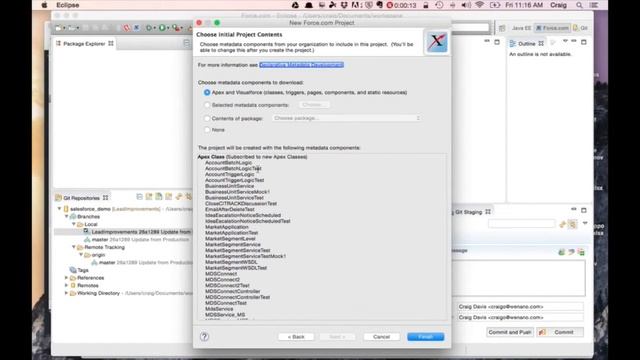This screenshot has height=360, width=640.
Task: Click AccountBatchLogic in Apex class list
Action: 229,162
